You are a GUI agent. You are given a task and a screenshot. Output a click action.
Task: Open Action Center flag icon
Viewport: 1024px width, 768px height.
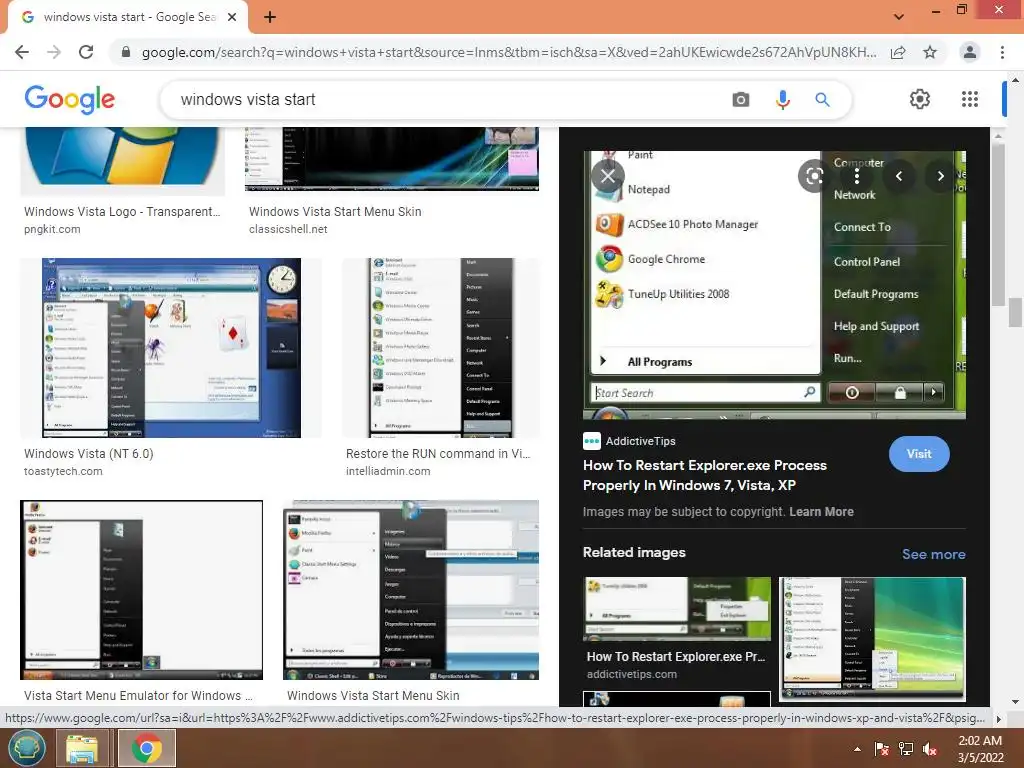(882, 749)
